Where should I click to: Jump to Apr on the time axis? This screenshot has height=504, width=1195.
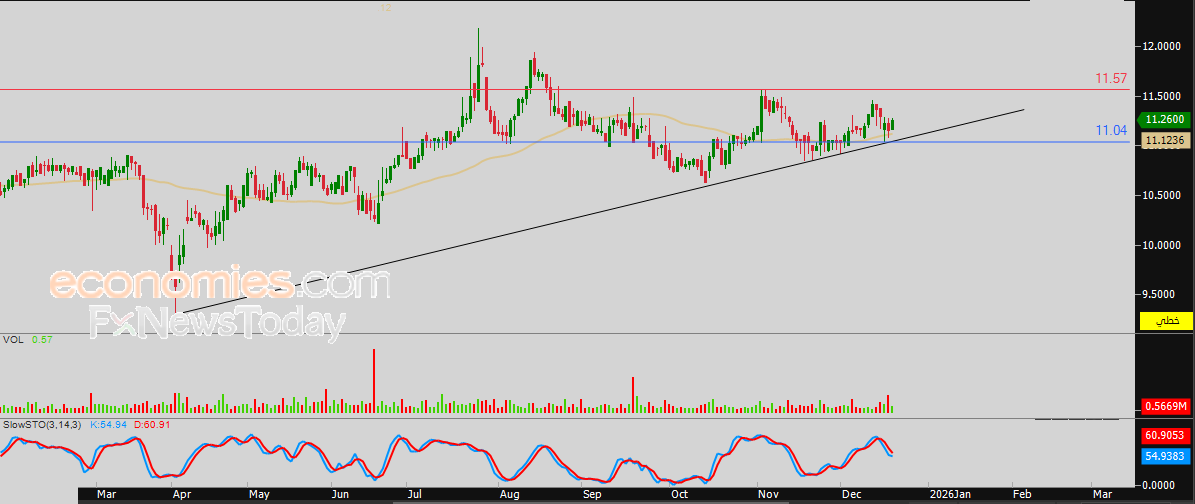(x=181, y=494)
